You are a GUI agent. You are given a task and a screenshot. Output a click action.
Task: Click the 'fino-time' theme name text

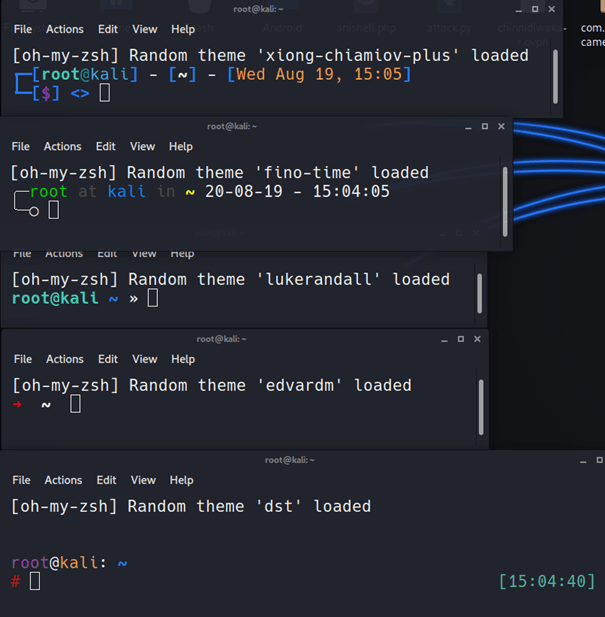point(307,173)
